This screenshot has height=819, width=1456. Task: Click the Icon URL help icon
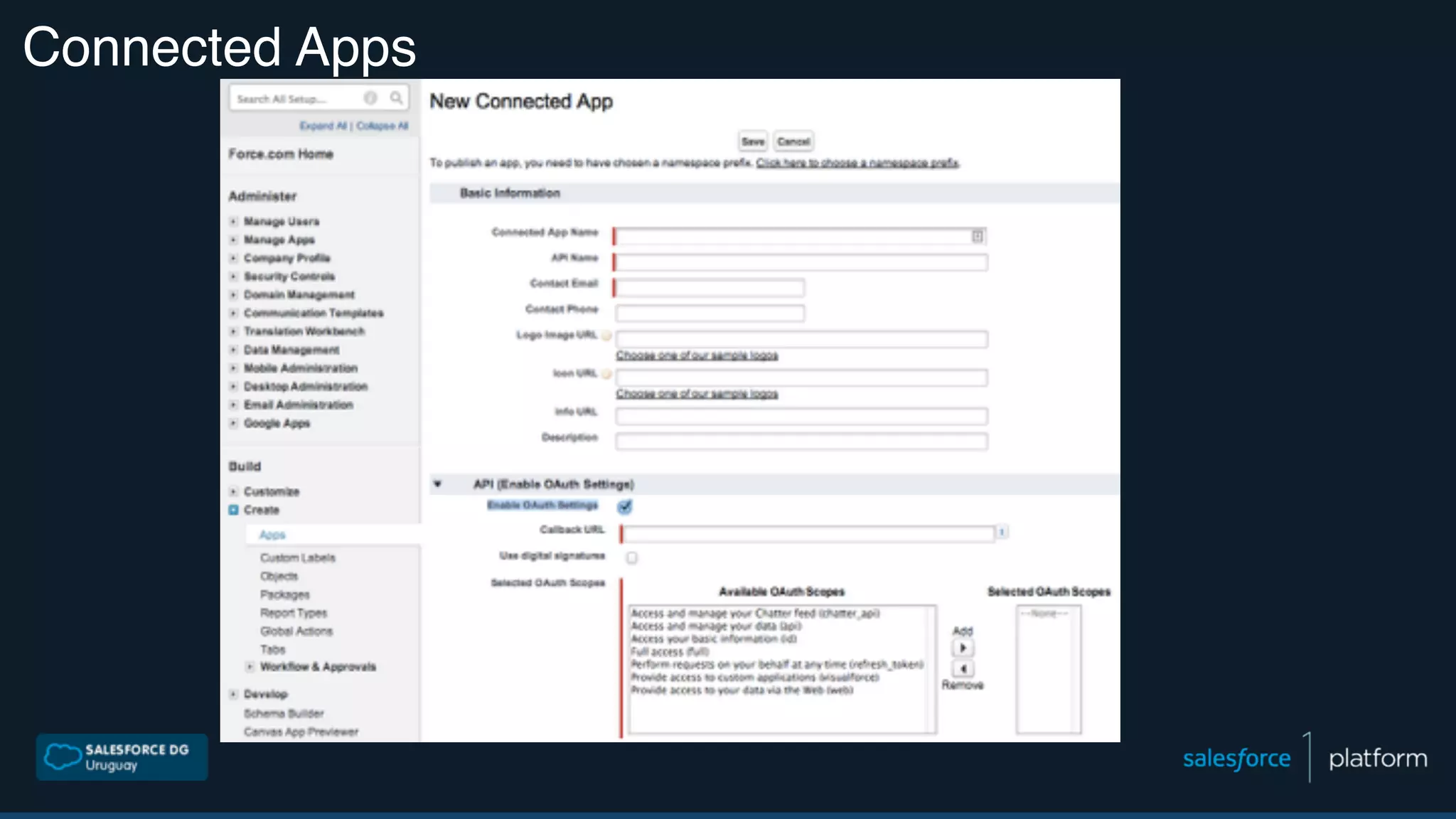606,374
